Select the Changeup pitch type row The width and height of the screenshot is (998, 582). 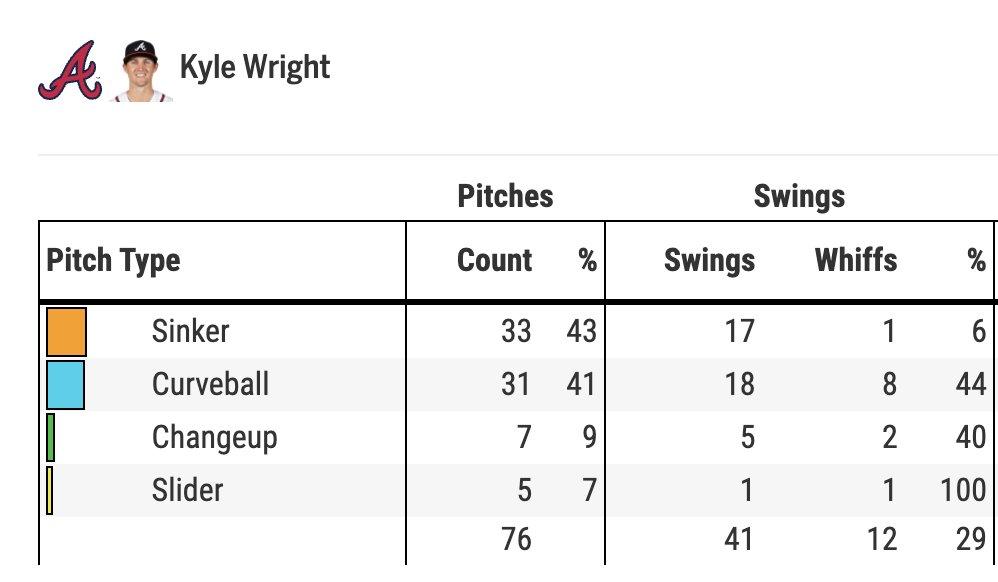pyautogui.click(x=214, y=437)
